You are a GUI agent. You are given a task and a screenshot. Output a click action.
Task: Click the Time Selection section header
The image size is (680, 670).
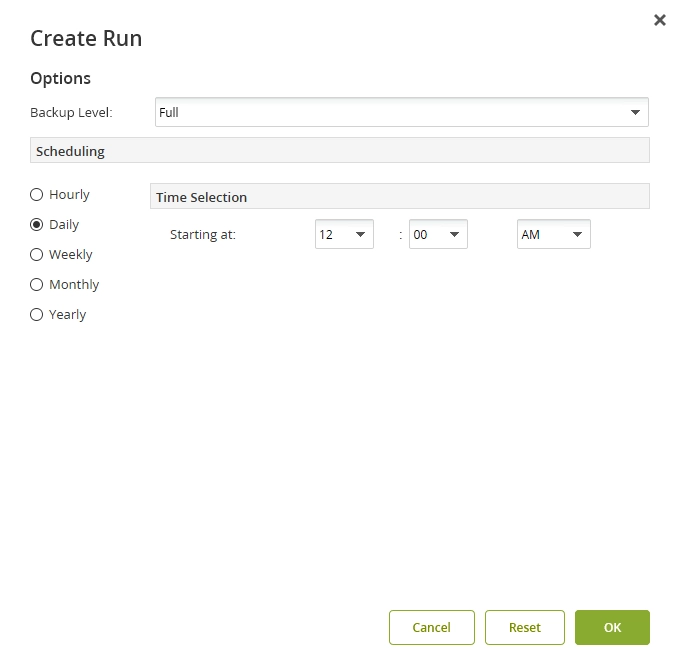(399, 196)
